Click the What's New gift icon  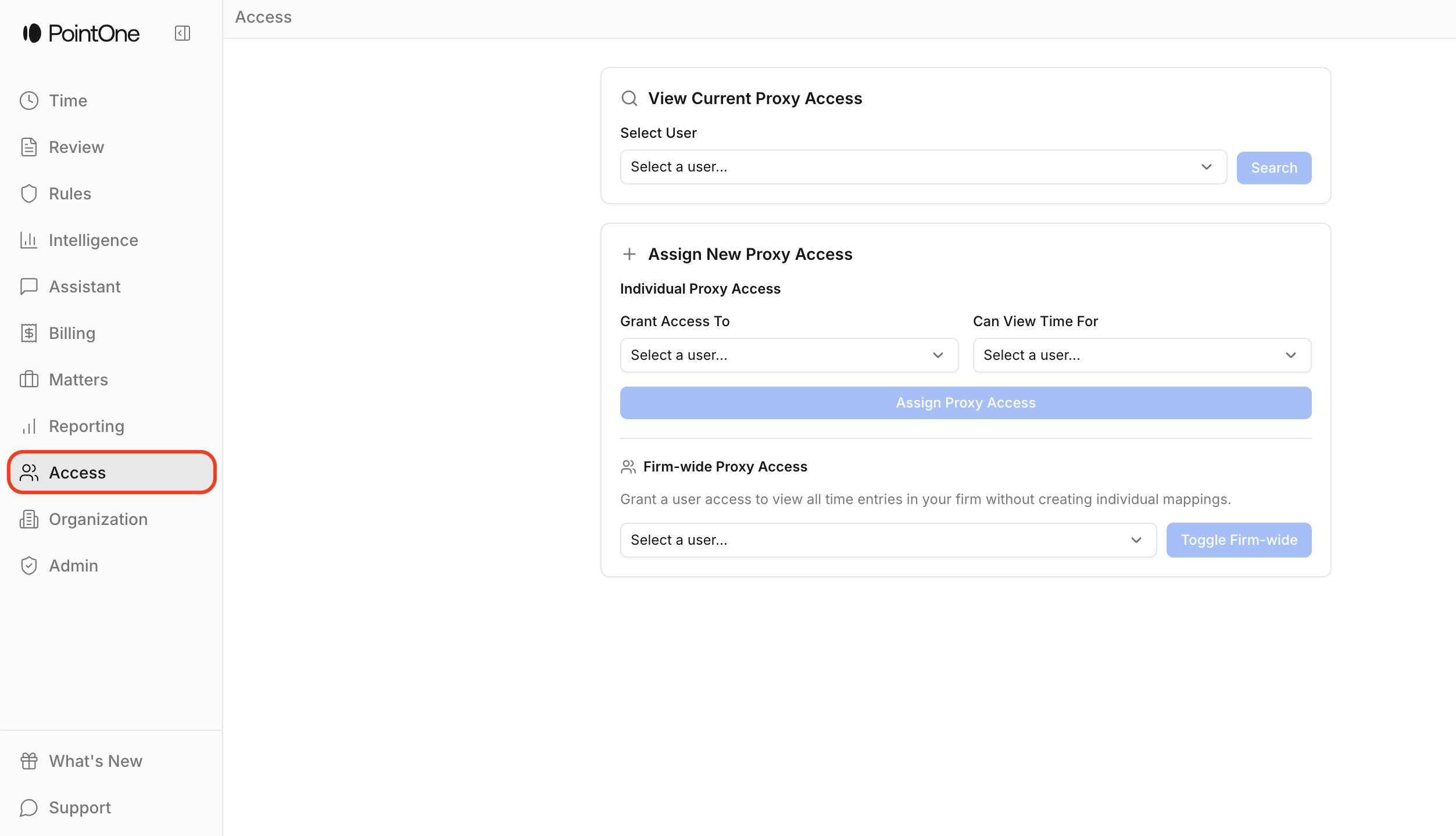29,761
